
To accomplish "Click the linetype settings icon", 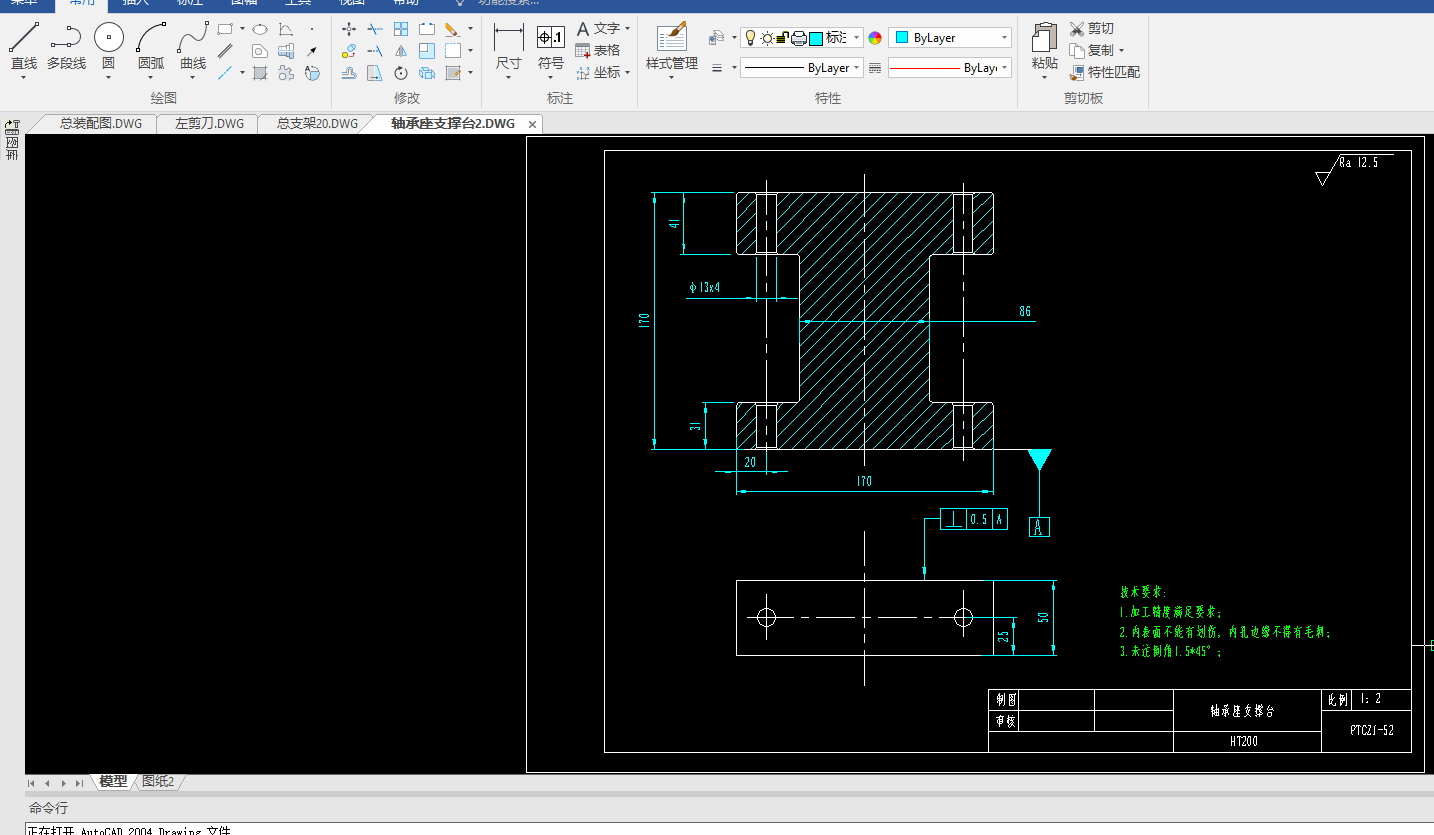I will coord(875,68).
